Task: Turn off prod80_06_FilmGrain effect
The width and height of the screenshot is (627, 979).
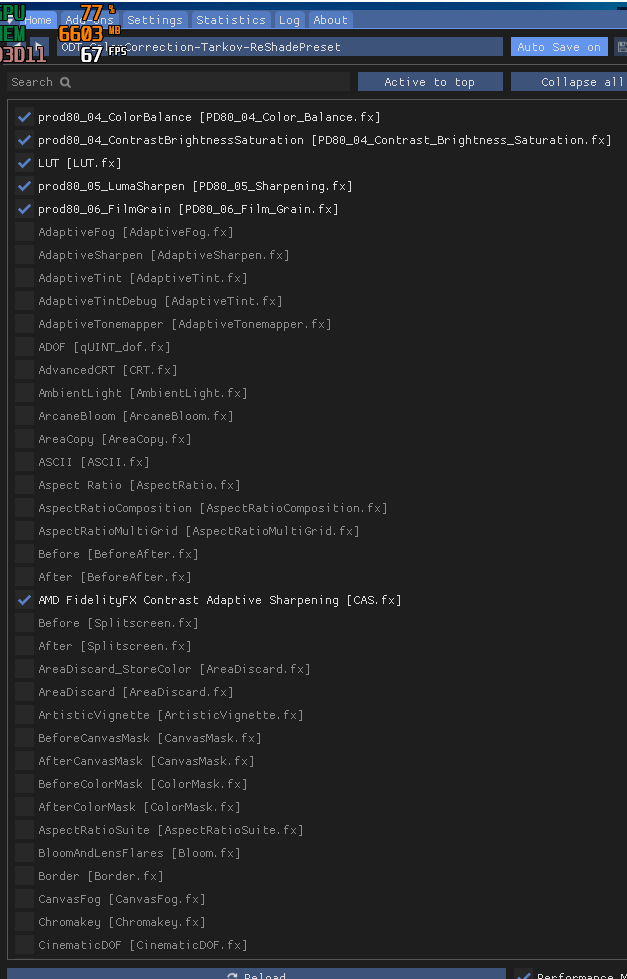Action: 24,209
